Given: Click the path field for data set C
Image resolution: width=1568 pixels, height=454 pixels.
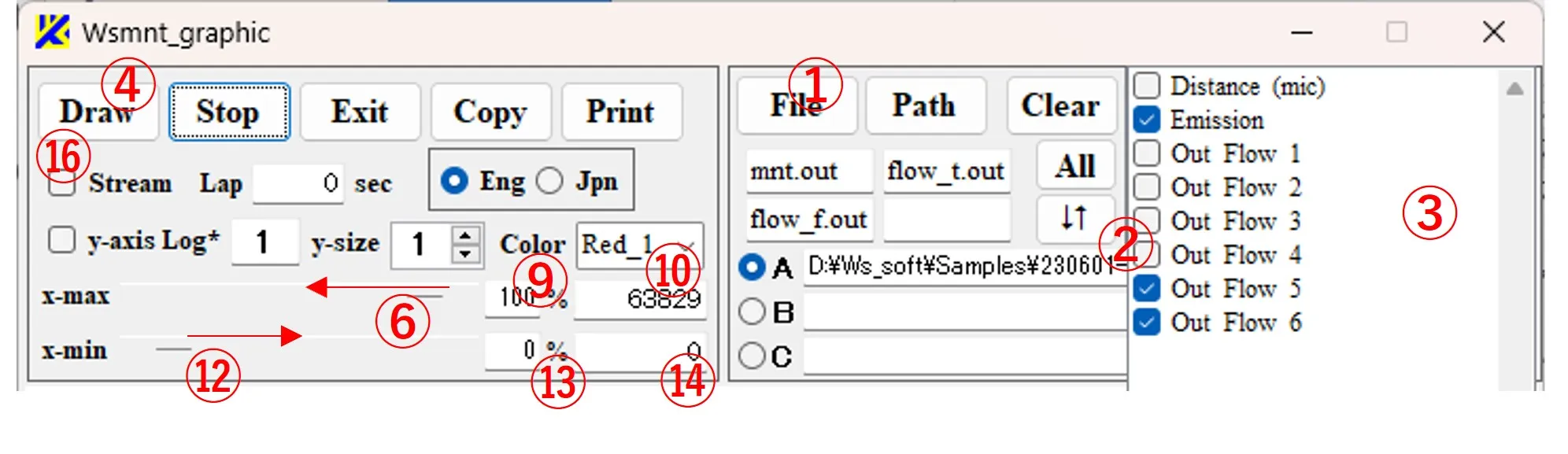Looking at the screenshot, I should point(966,356).
